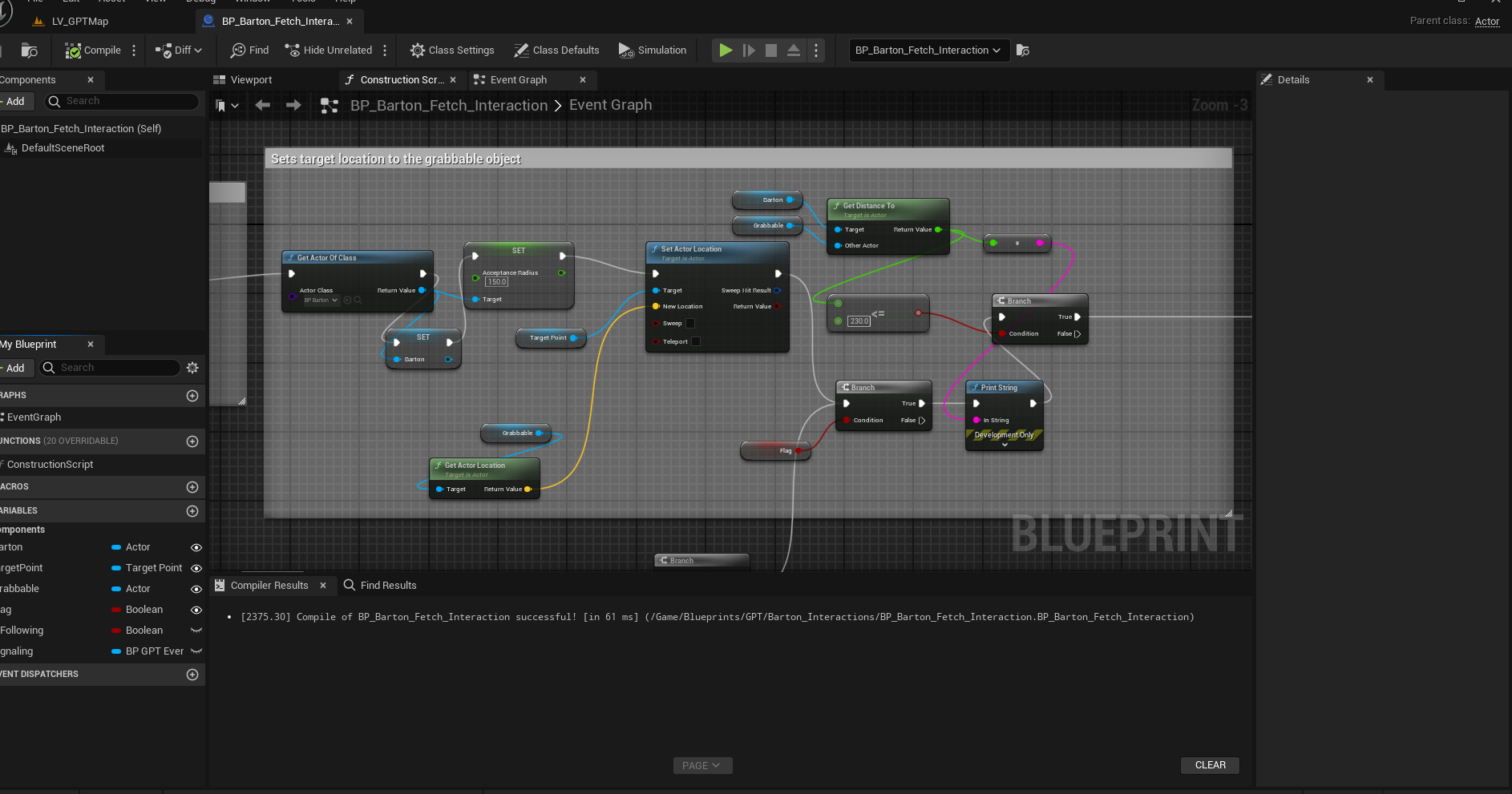Add a new variable with the plus icon

click(192, 511)
